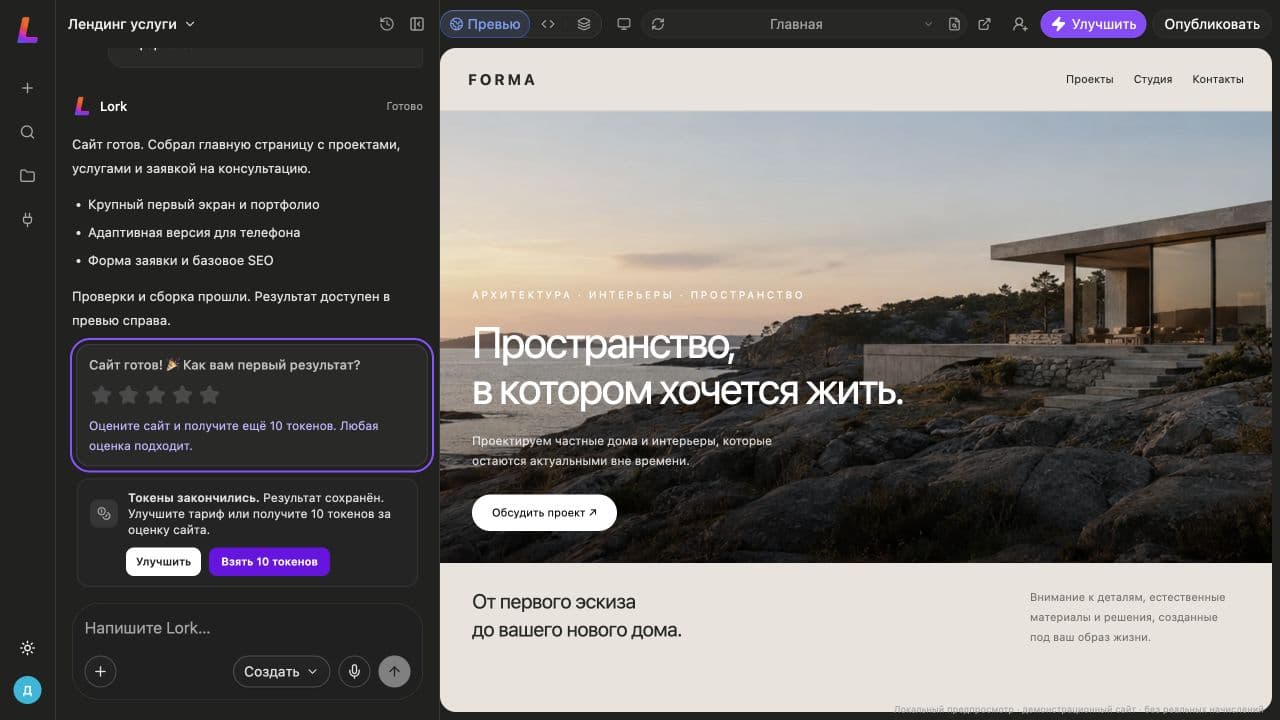
Task: Rate the site three stars
Action: point(155,395)
